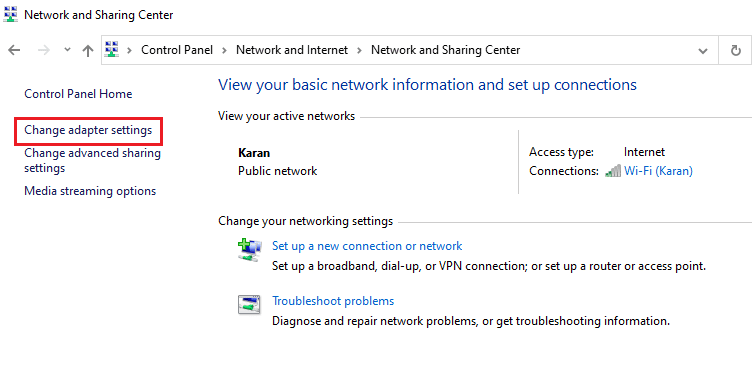
Task: Click the Network and Sharing Center title bar icon
Action: click(11, 15)
